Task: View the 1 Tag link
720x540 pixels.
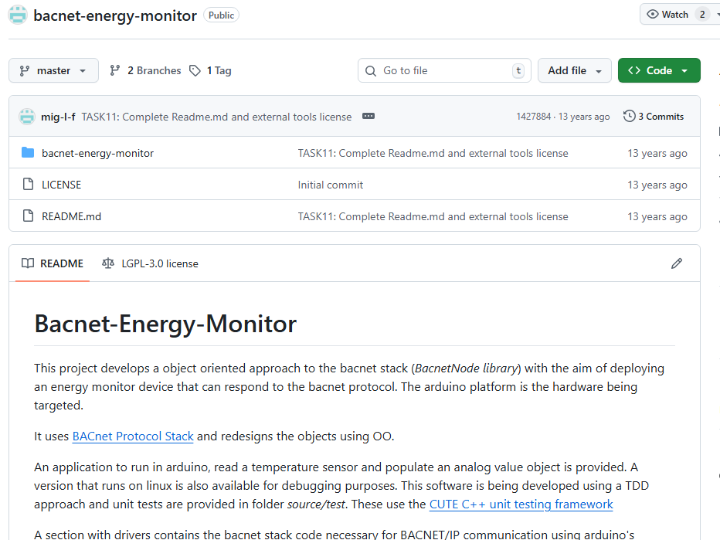Action: click(210, 71)
